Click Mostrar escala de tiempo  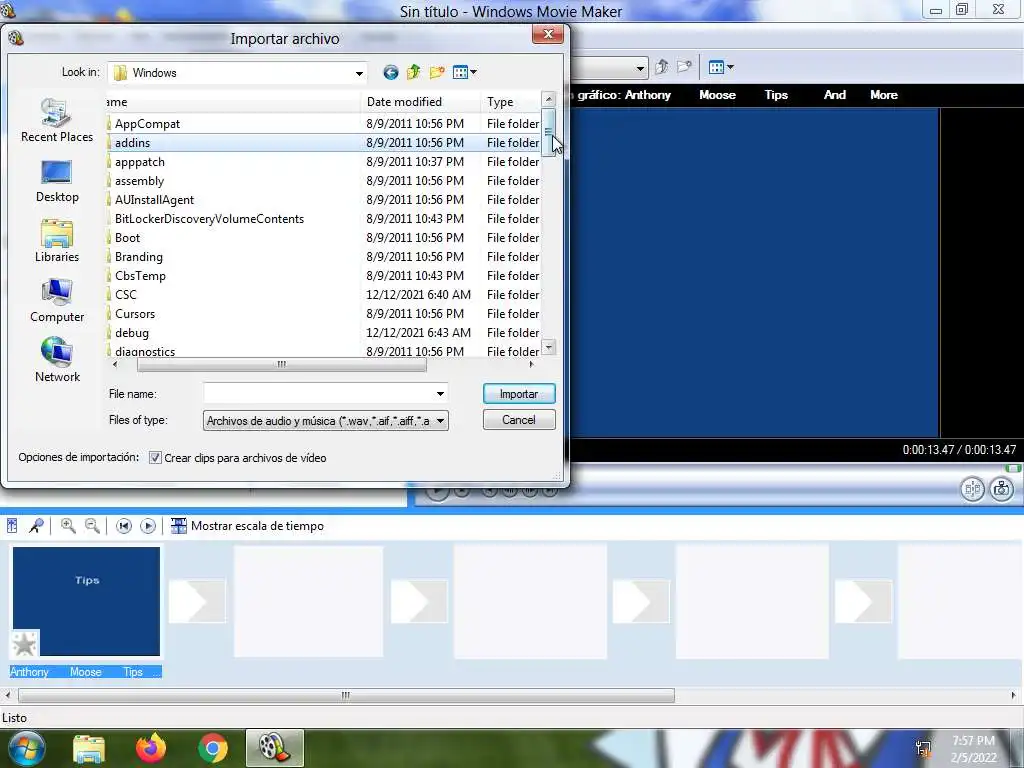pos(248,526)
